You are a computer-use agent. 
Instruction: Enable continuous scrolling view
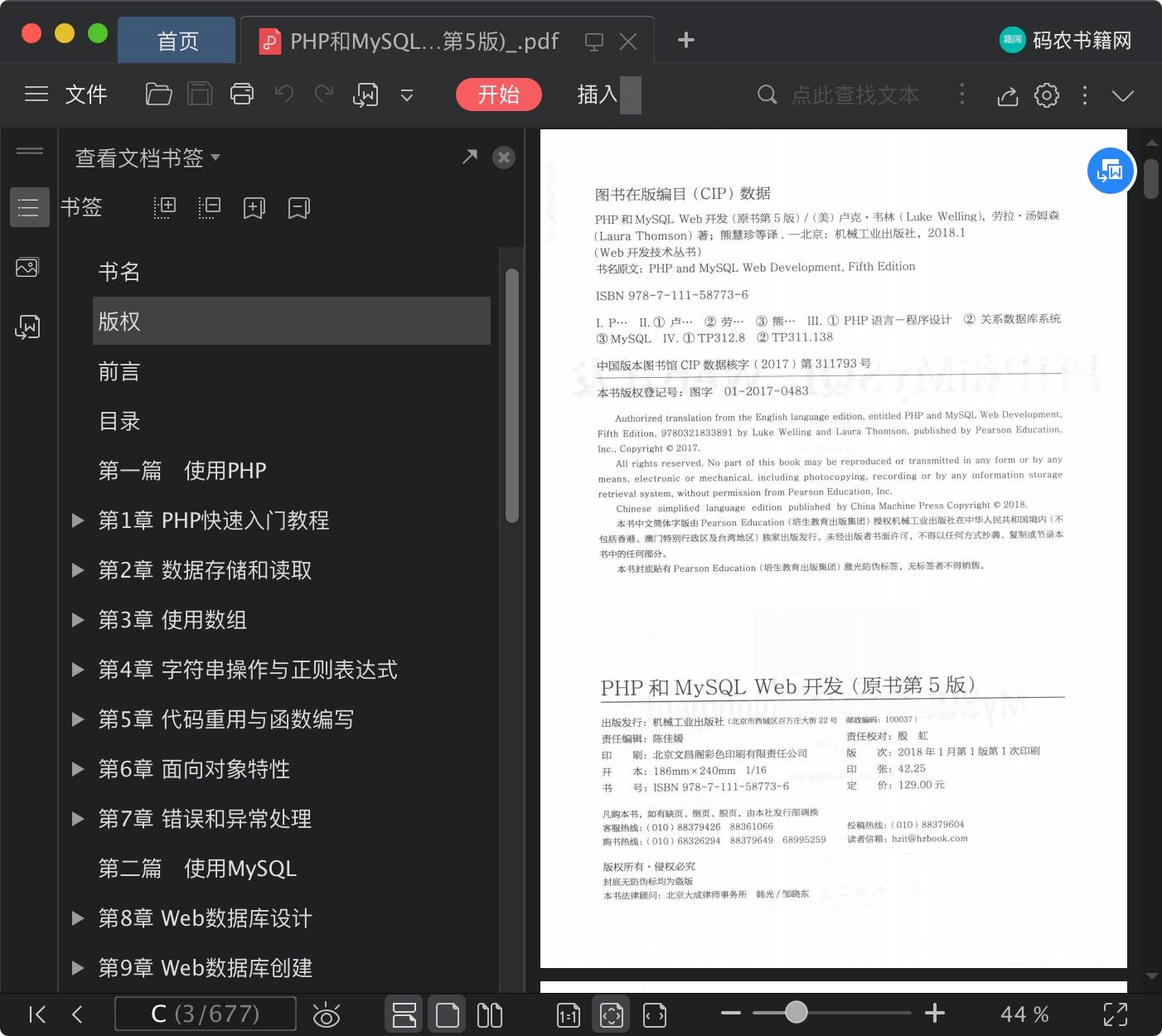(404, 1014)
